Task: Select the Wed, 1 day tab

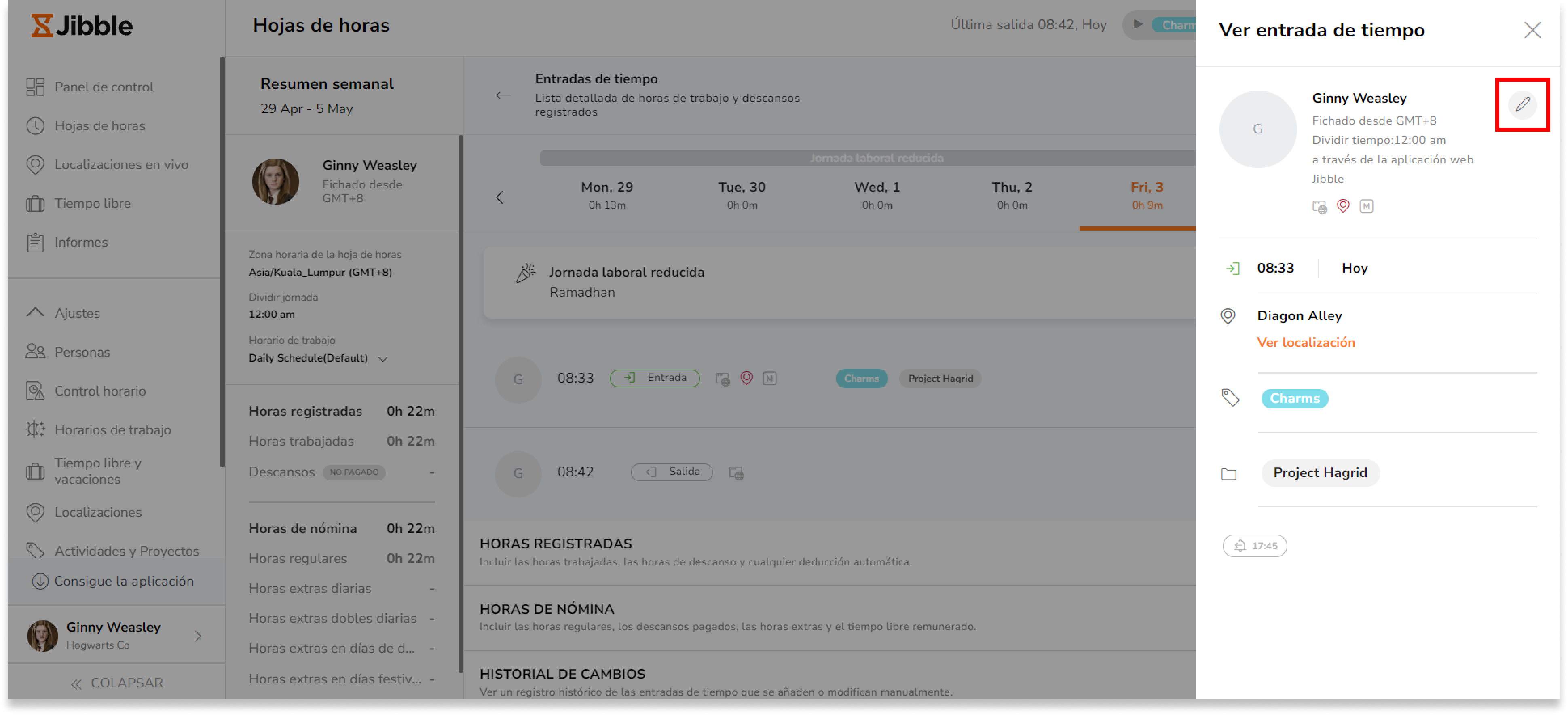Action: (877, 195)
